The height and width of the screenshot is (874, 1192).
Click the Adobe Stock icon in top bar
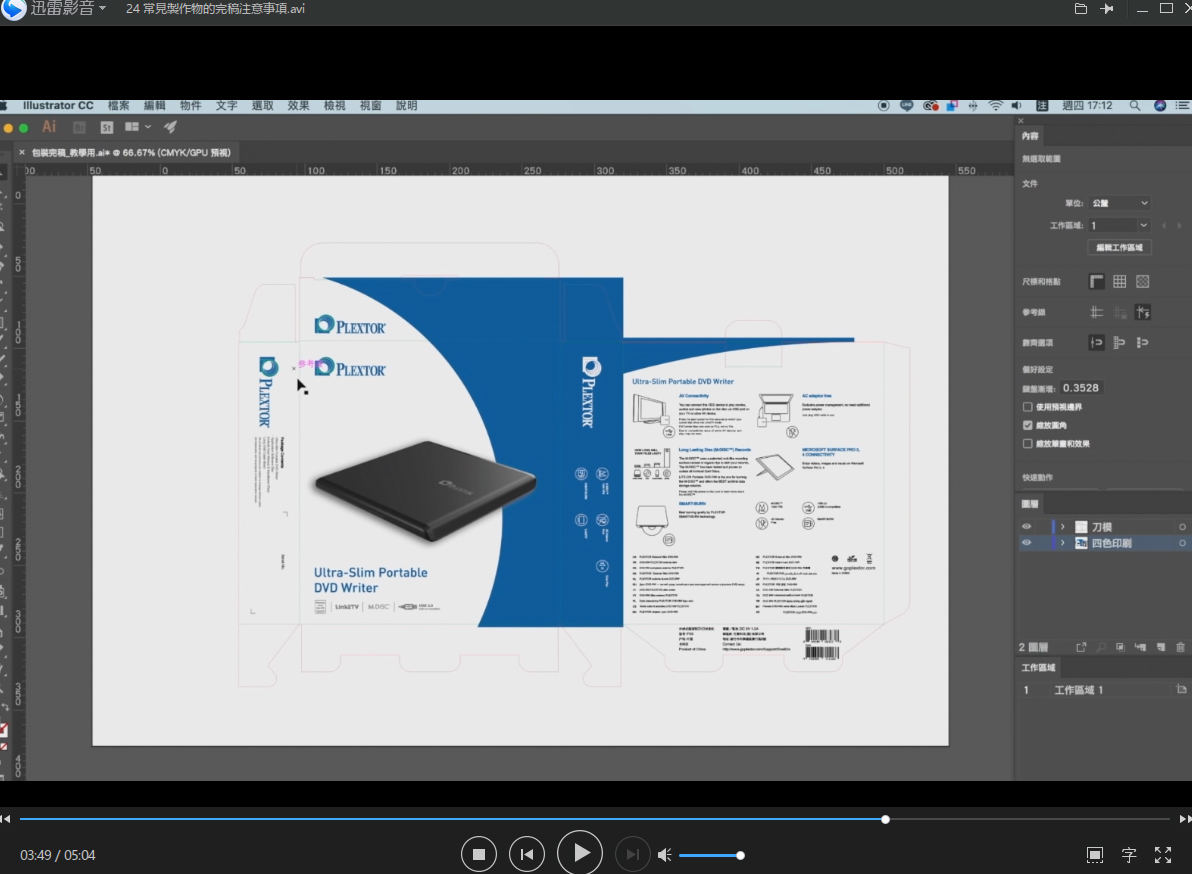(107, 127)
